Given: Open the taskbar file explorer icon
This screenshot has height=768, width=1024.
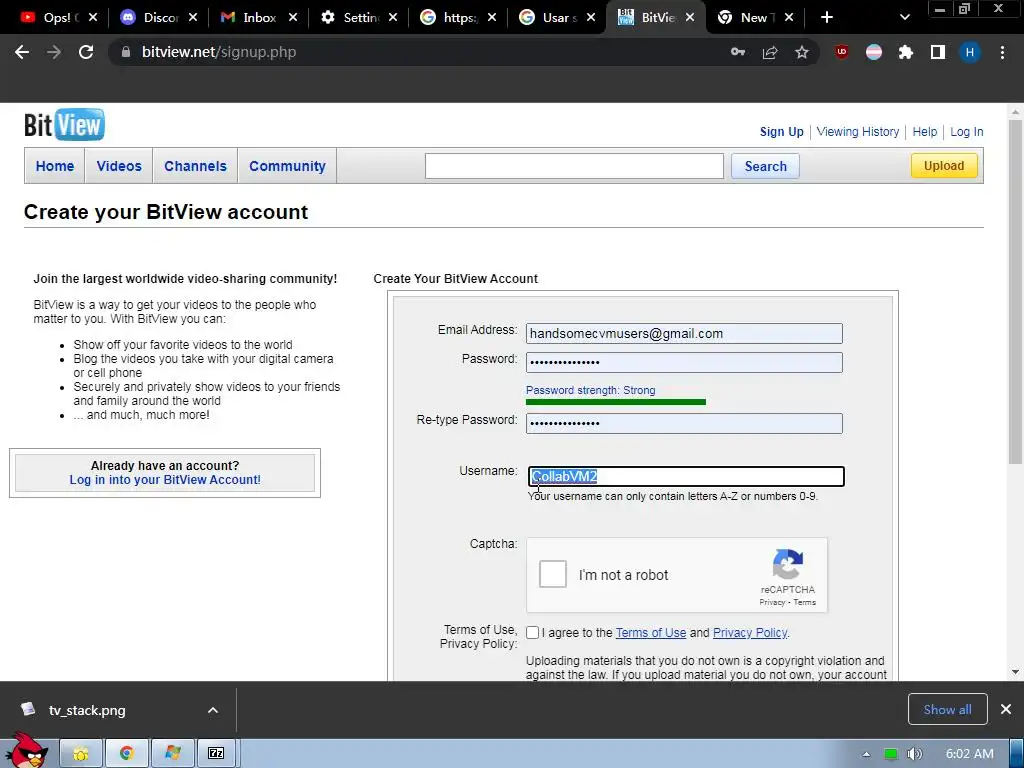Looking at the screenshot, I should click(x=81, y=754).
